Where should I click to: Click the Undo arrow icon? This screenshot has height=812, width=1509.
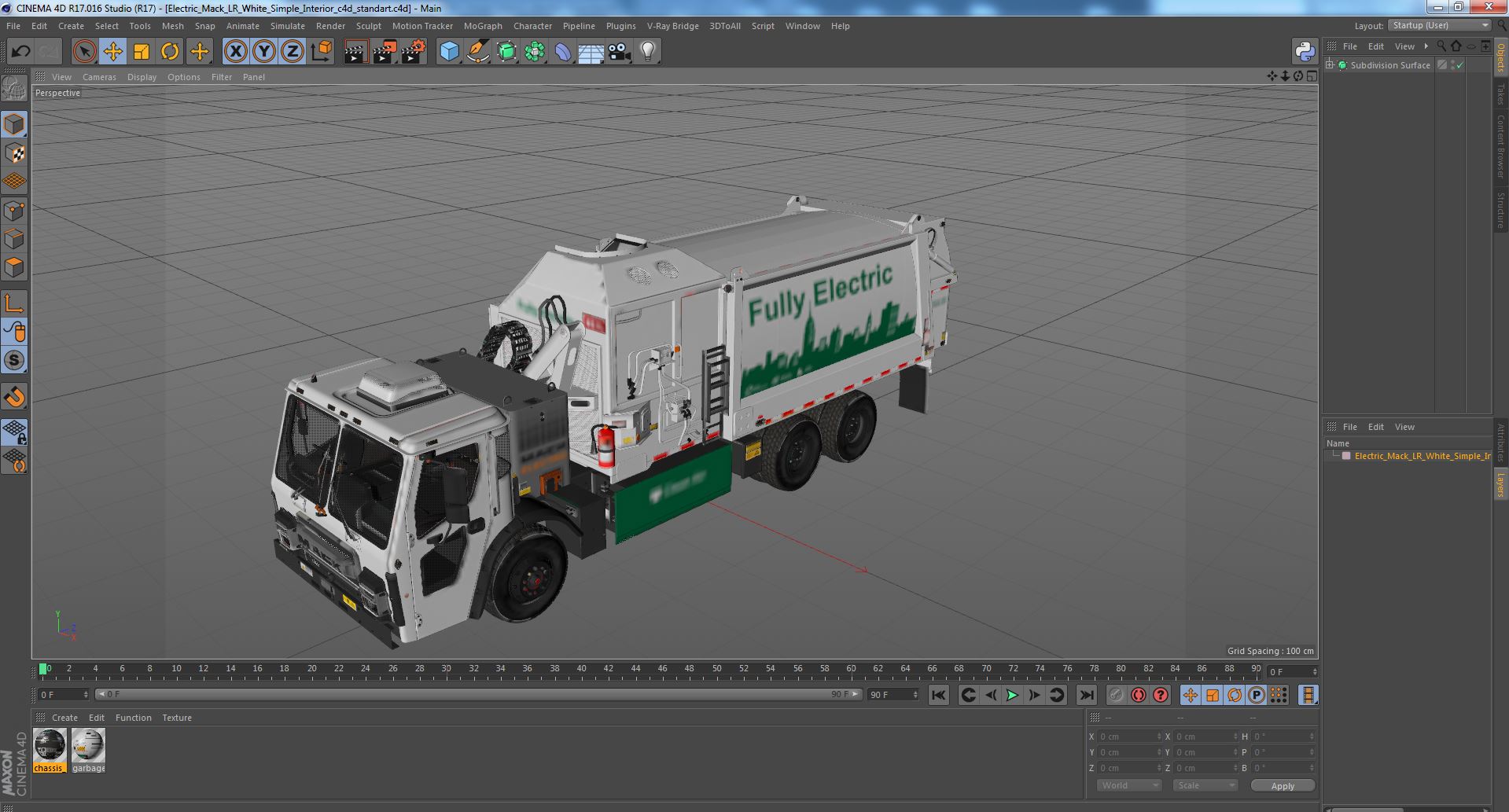click(x=20, y=52)
